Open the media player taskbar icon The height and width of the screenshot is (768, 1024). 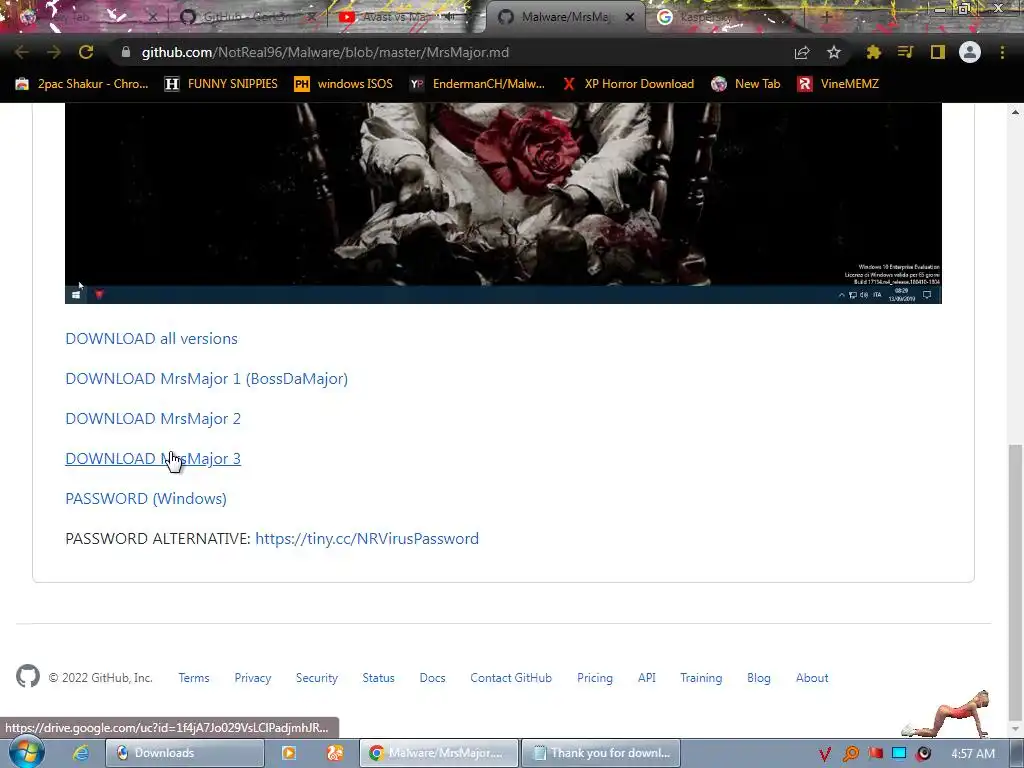pos(289,753)
